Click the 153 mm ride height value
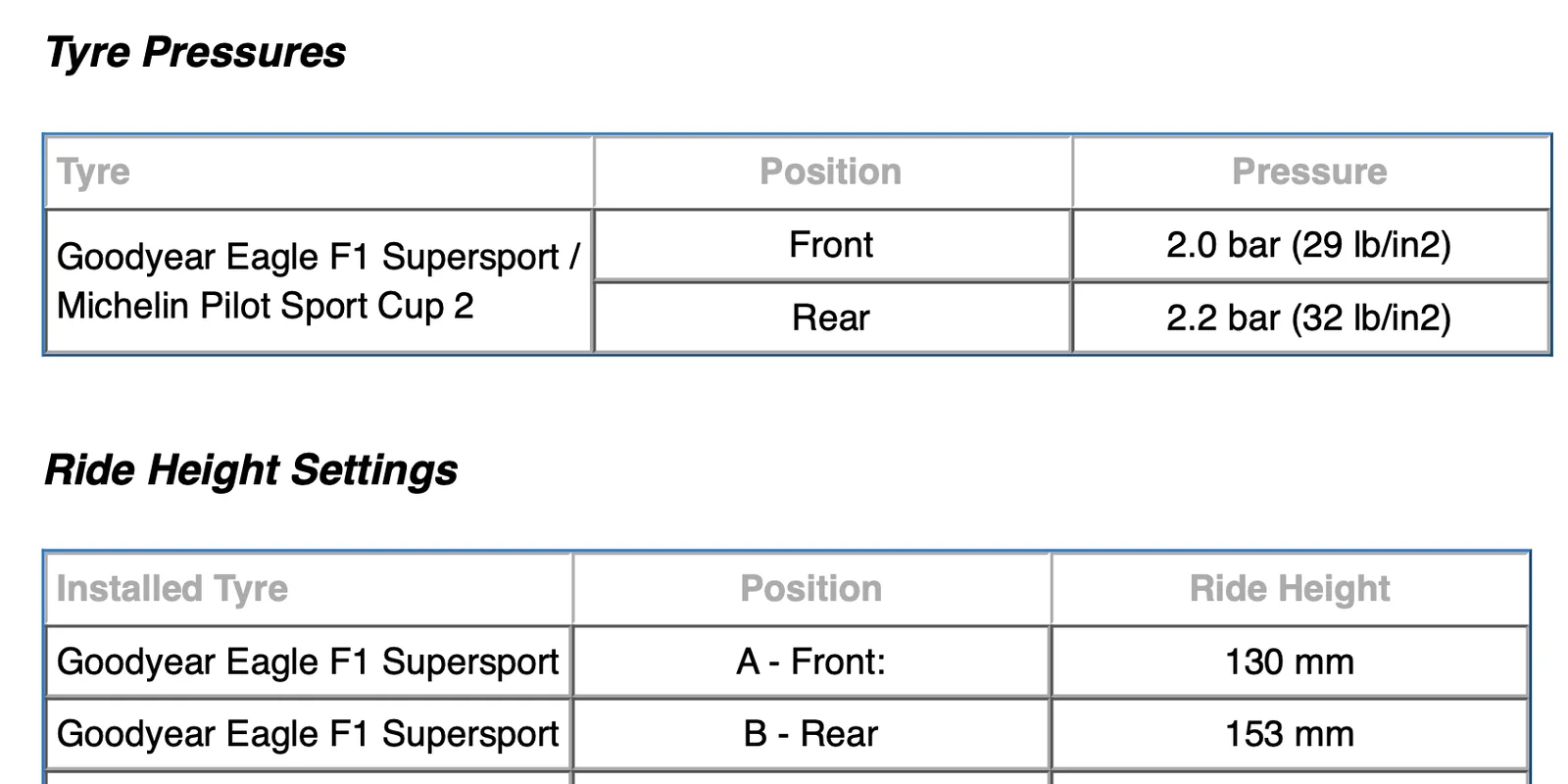This screenshot has width=1568, height=784. 1290,734
